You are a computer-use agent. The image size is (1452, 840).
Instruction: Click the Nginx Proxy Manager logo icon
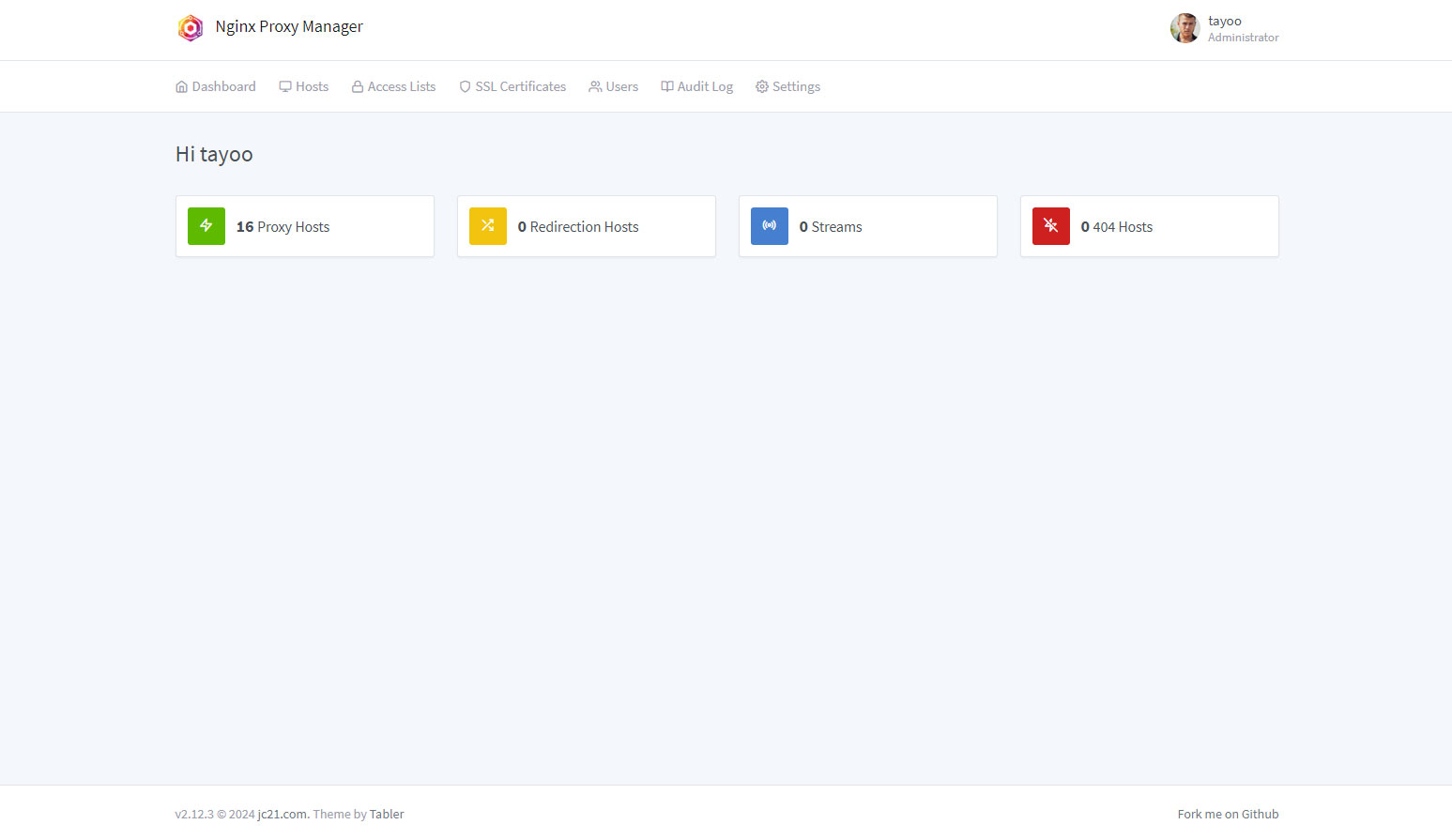(191, 28)
